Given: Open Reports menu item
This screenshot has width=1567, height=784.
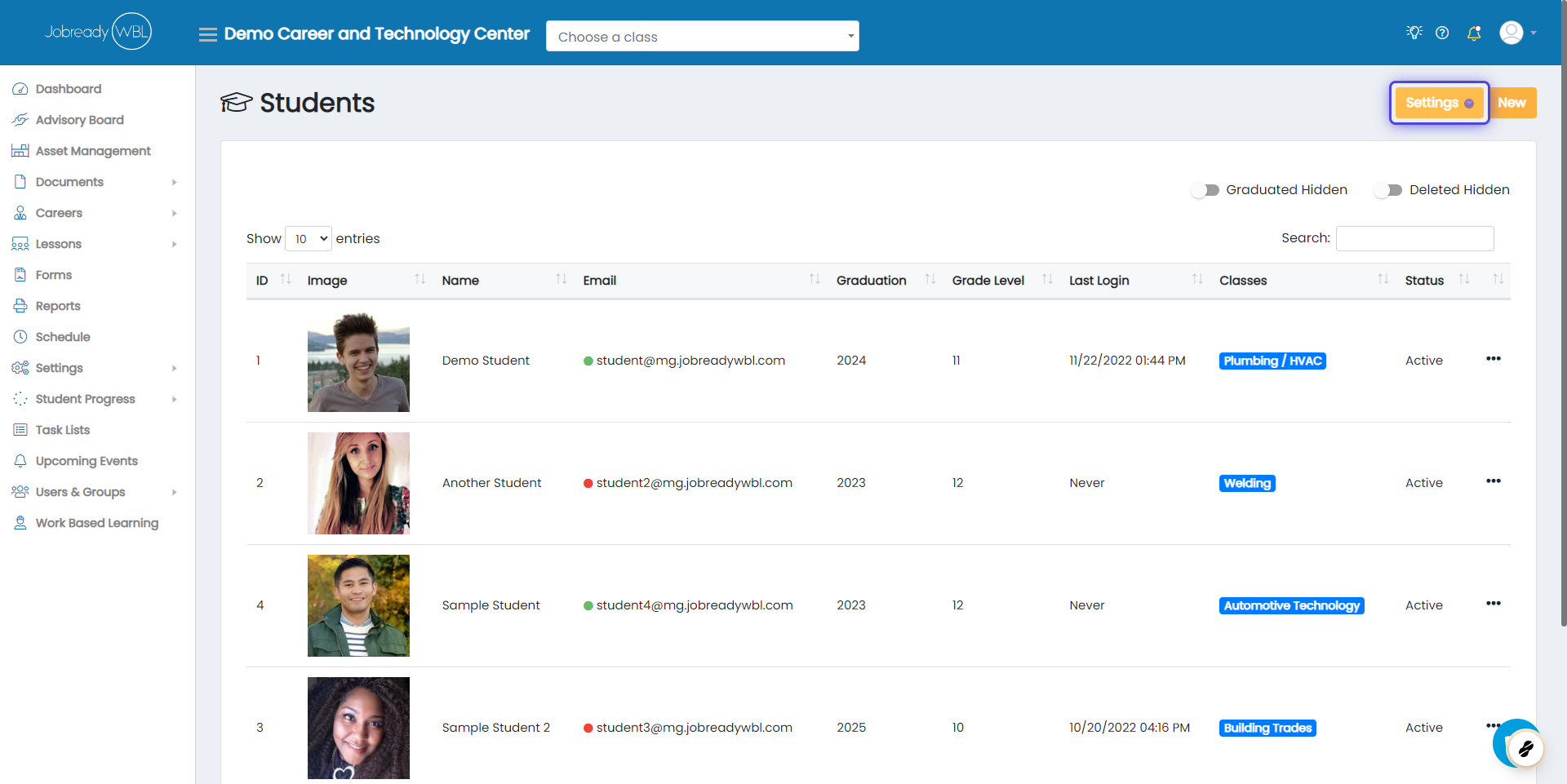Looking at the screenshot, I should [x=58, y=306].
